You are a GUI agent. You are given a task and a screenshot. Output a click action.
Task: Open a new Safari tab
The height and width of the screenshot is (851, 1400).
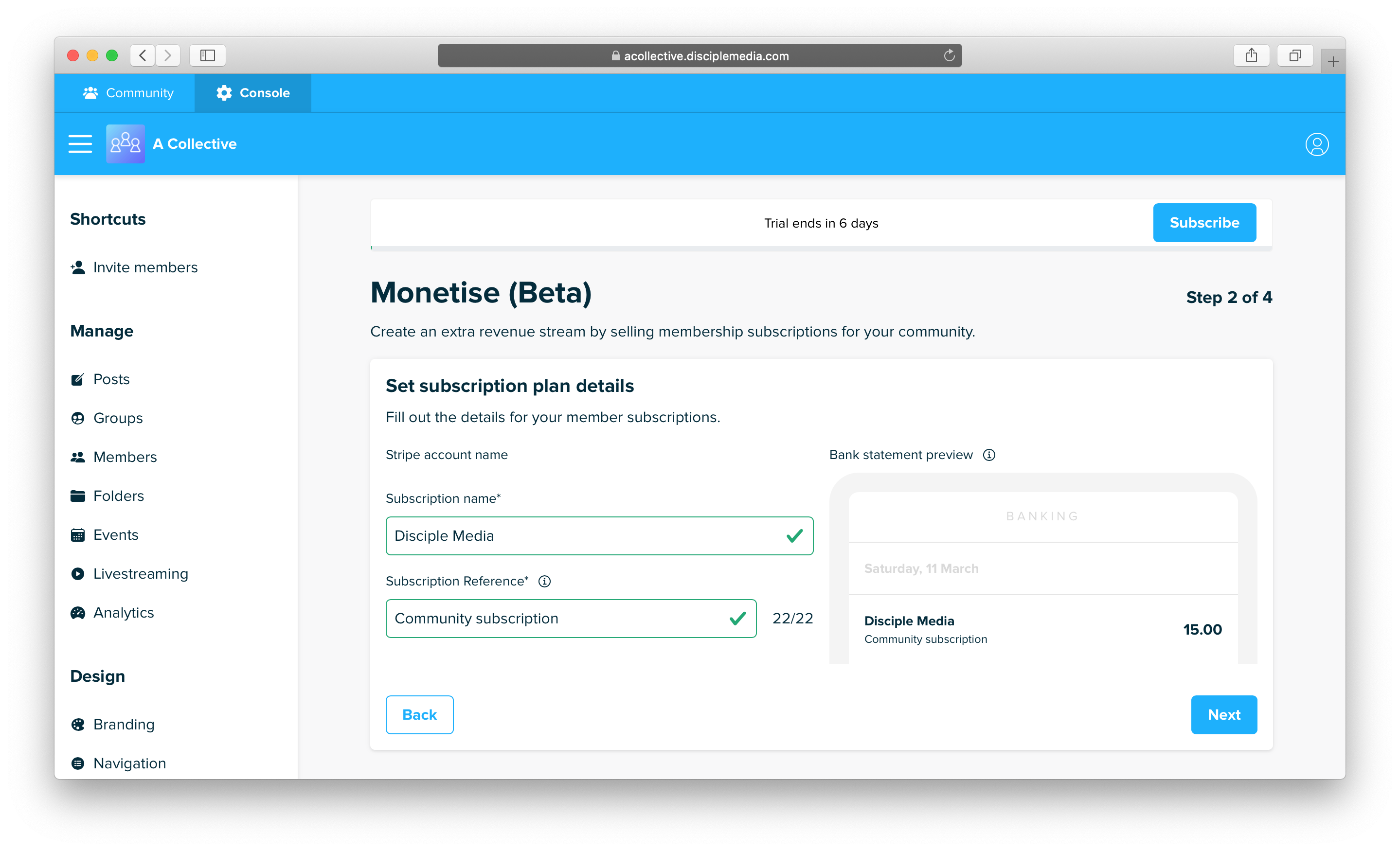(1333, 61)
